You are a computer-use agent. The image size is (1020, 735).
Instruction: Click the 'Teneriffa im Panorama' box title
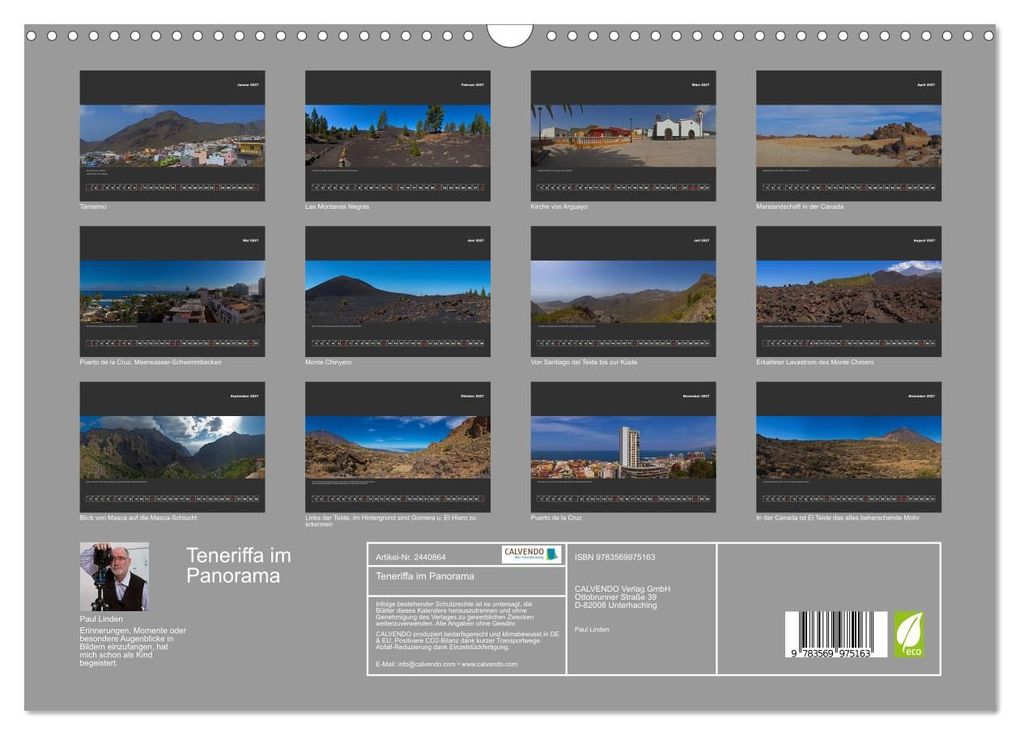425,576
